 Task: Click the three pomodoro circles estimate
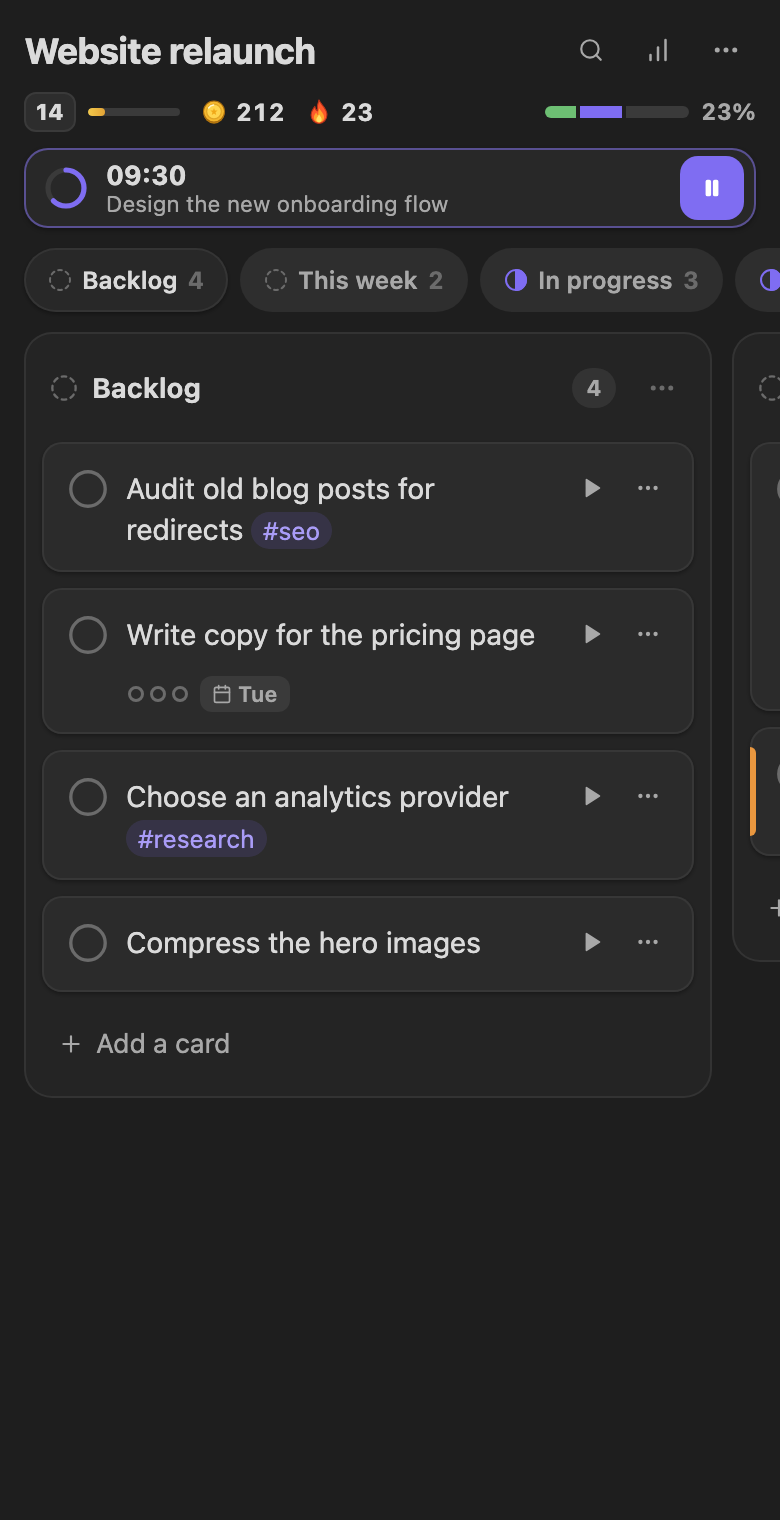point(158,694)
